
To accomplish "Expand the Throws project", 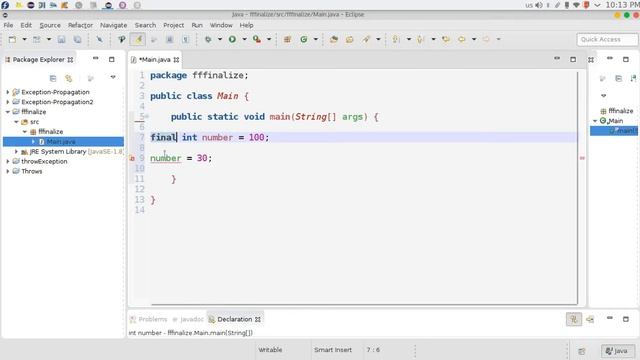I will click(8, 171).
